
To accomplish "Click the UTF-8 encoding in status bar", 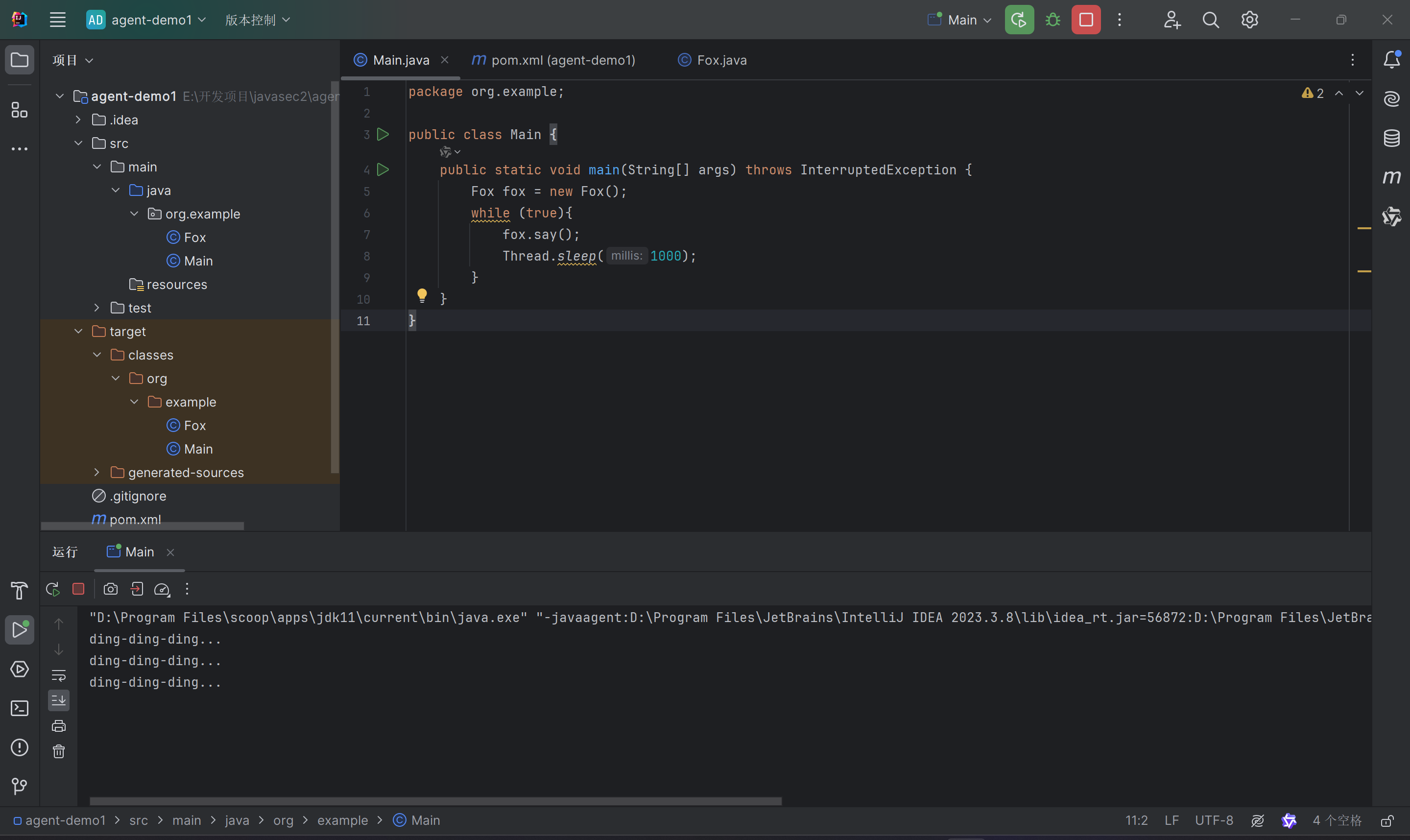I will coord(1214,821).
